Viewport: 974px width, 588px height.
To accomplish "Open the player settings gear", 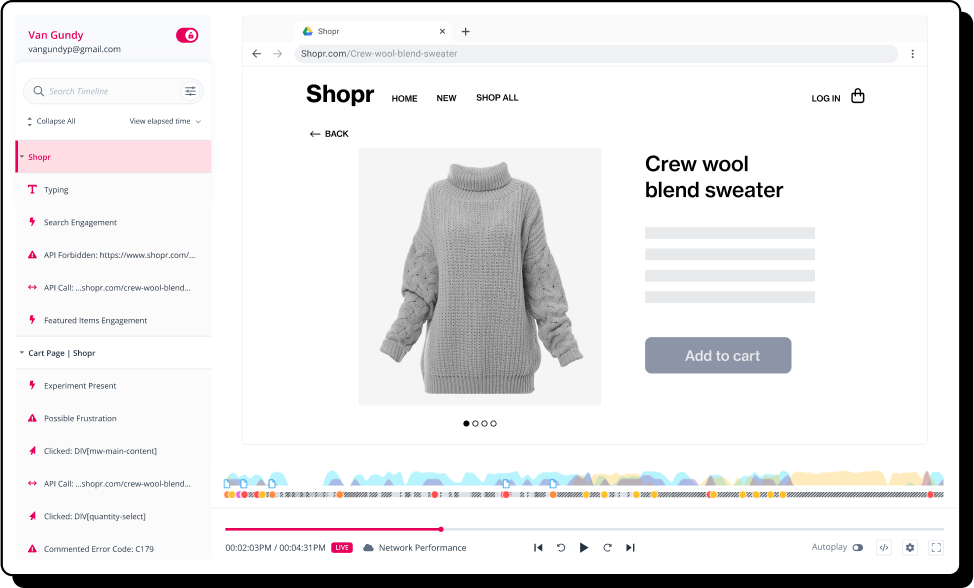I will (x=910, y=548).
